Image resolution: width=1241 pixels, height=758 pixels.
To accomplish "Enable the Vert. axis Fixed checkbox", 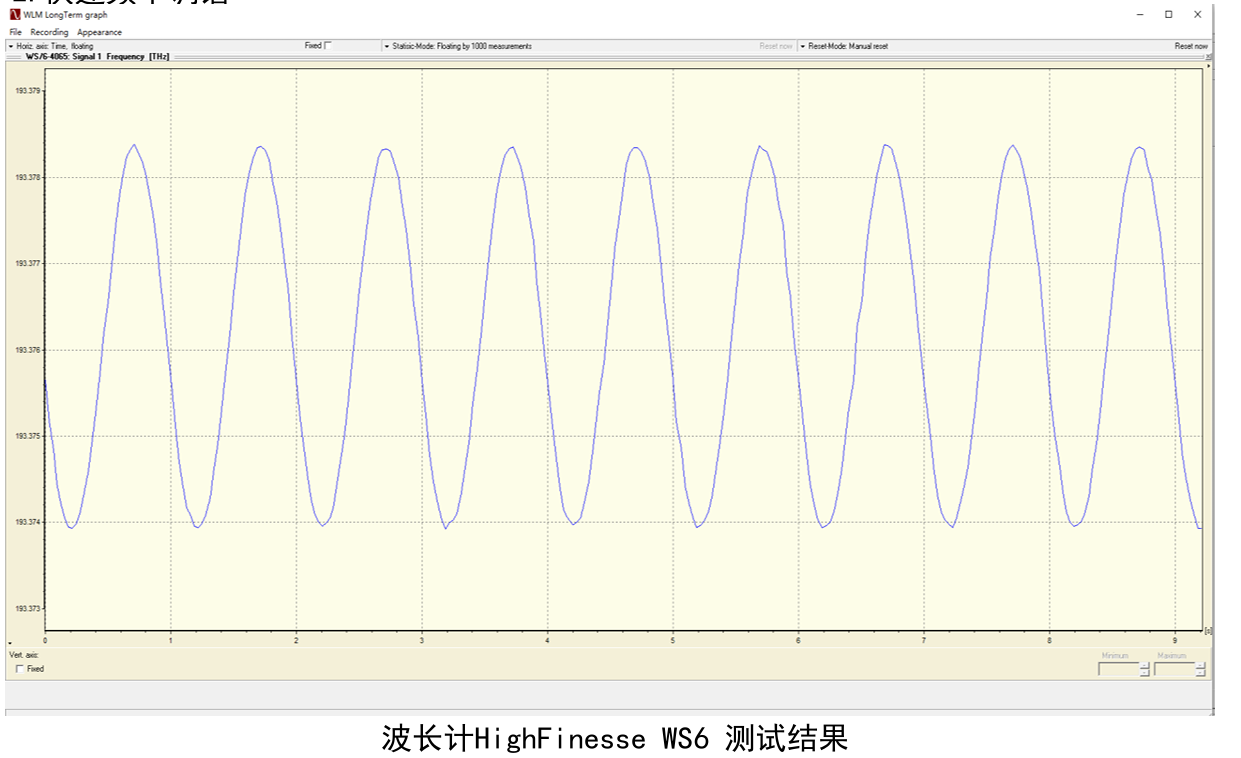I will tap(20, 669).
